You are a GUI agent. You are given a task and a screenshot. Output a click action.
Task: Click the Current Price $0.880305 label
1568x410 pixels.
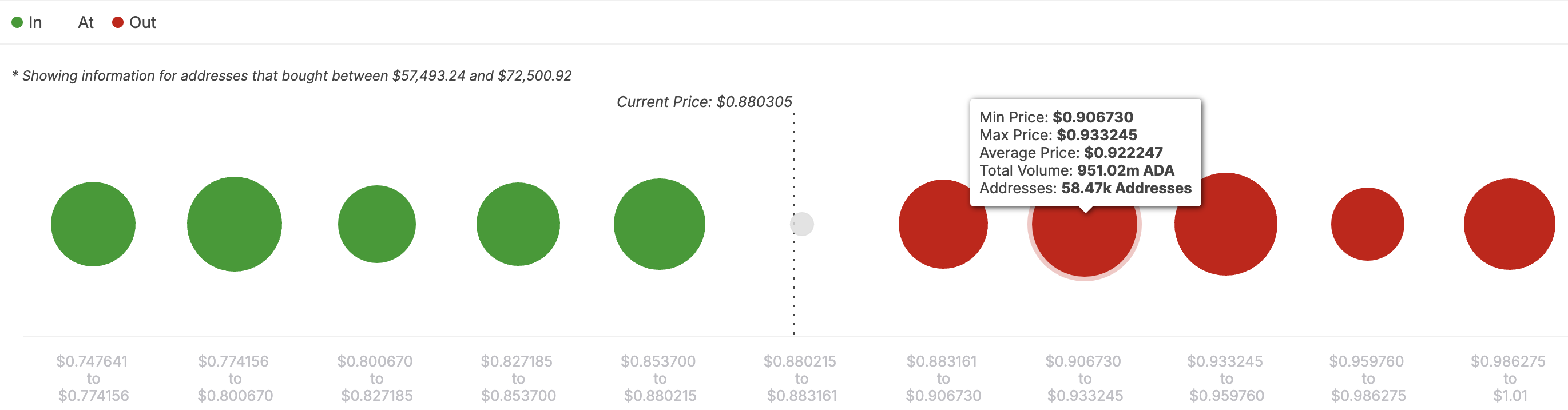[x=704, y=102]
